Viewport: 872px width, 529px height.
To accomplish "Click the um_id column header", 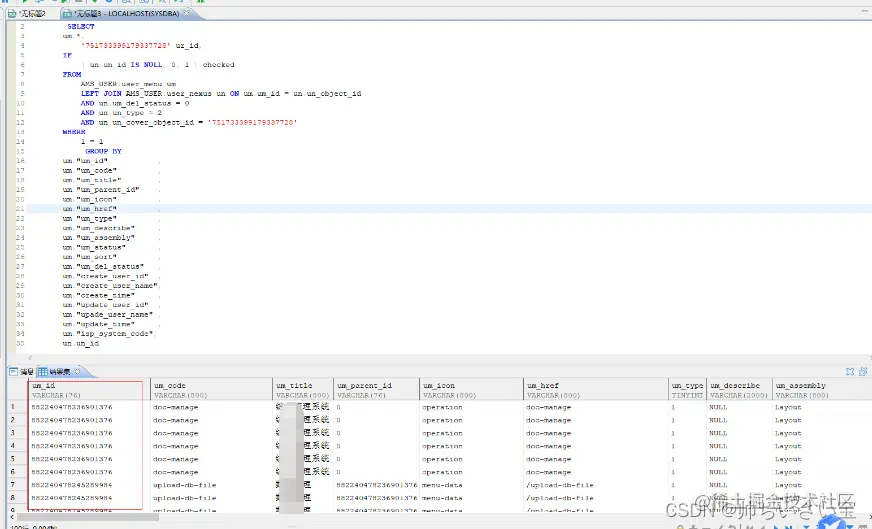I will [89, 389].
